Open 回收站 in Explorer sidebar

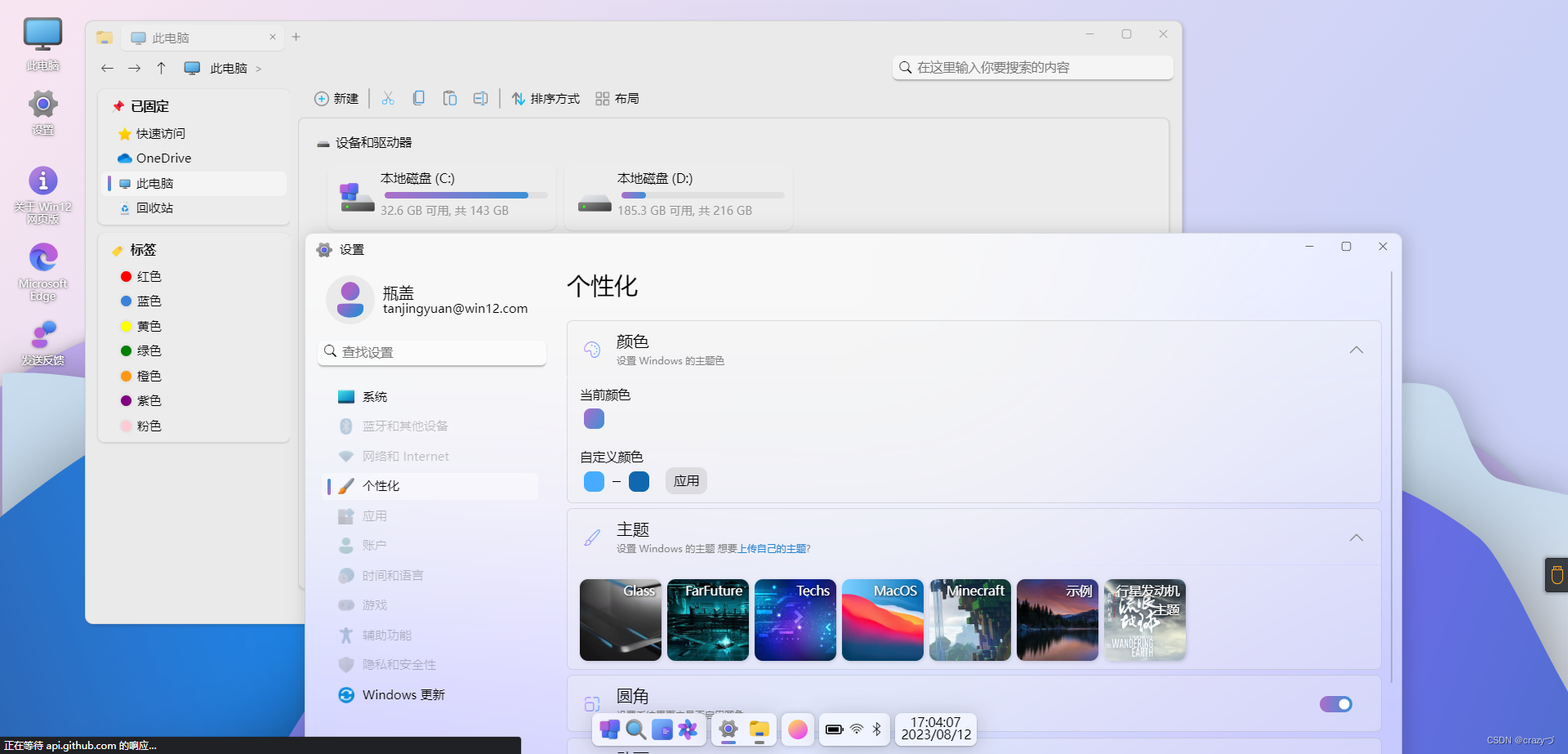195,207
